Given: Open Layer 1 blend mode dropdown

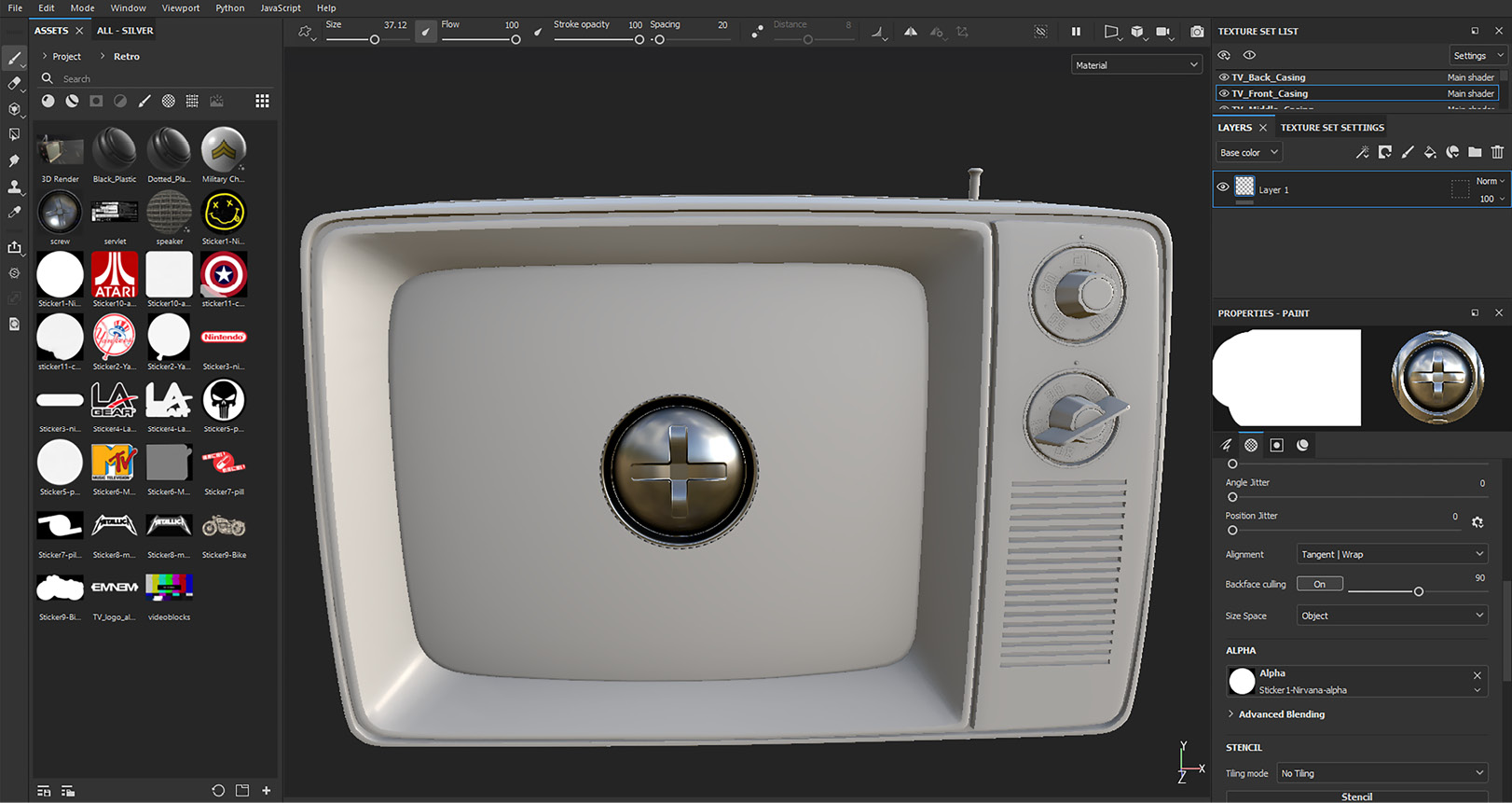Looking at the screenshot, I should coord(1490,181).
